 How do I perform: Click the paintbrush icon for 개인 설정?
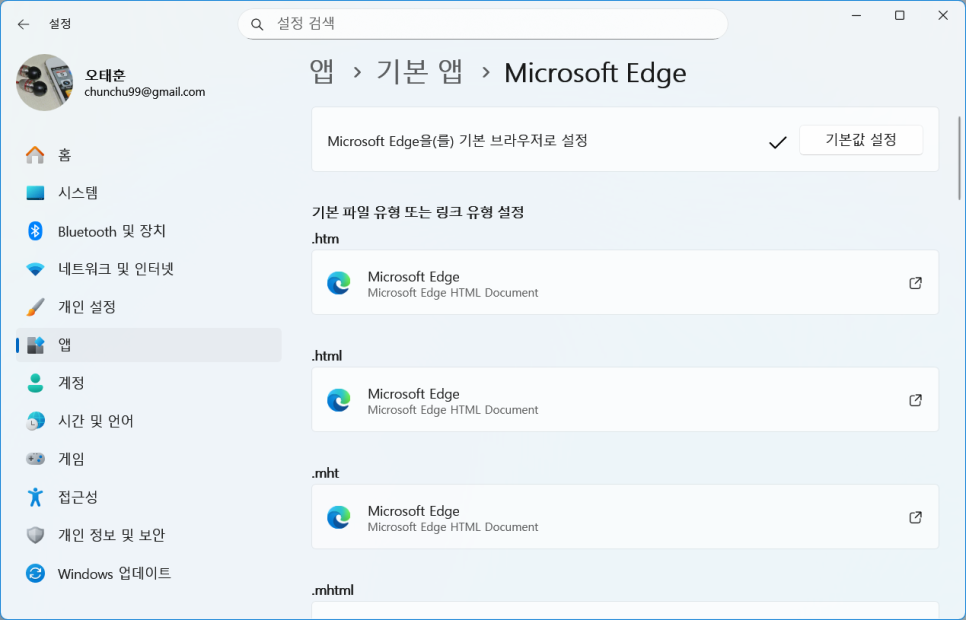[x=35, y=307]
